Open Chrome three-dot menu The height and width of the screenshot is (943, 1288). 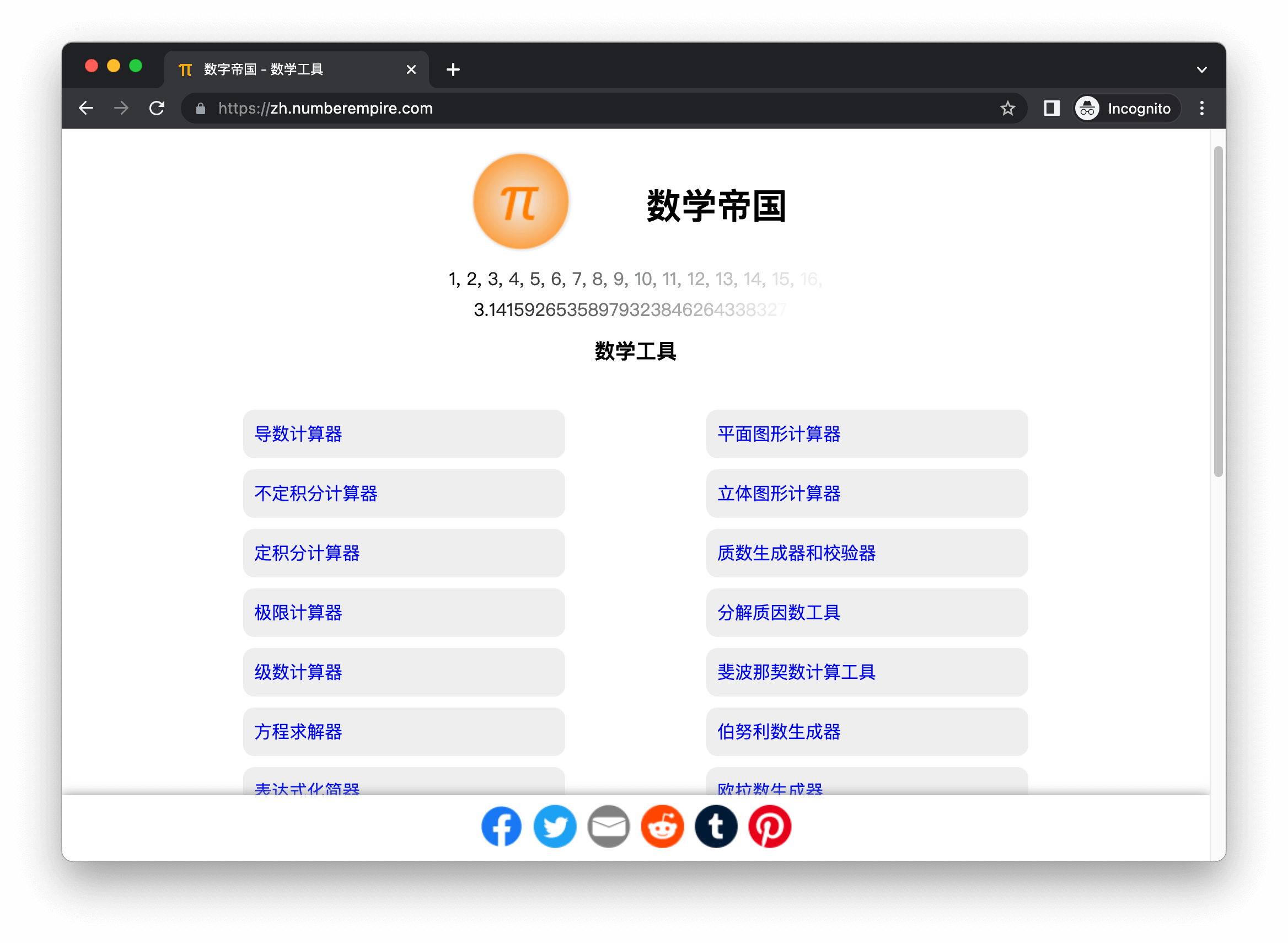coord(1201,109)
